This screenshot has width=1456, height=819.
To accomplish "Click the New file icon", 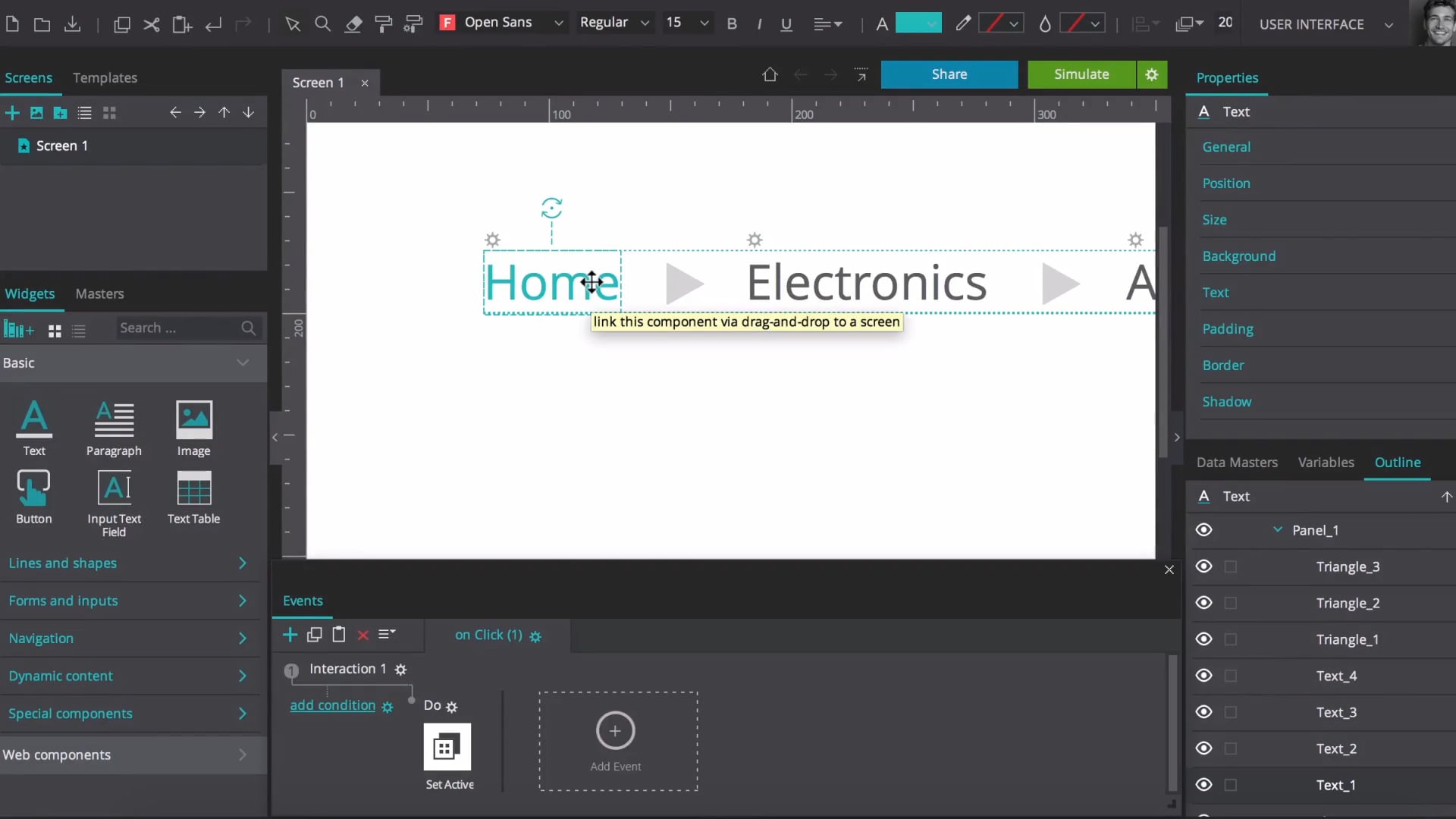I will point(12,24).
